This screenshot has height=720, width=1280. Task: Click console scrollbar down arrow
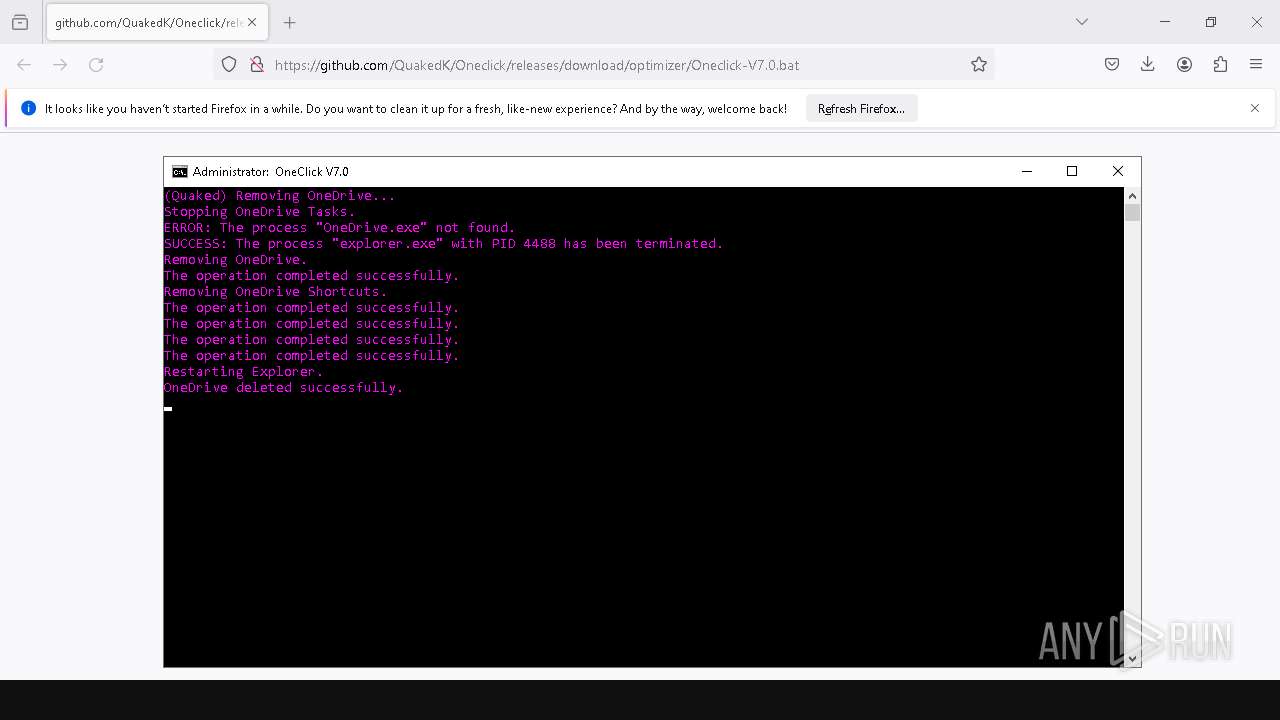[x=1133, y=659]
